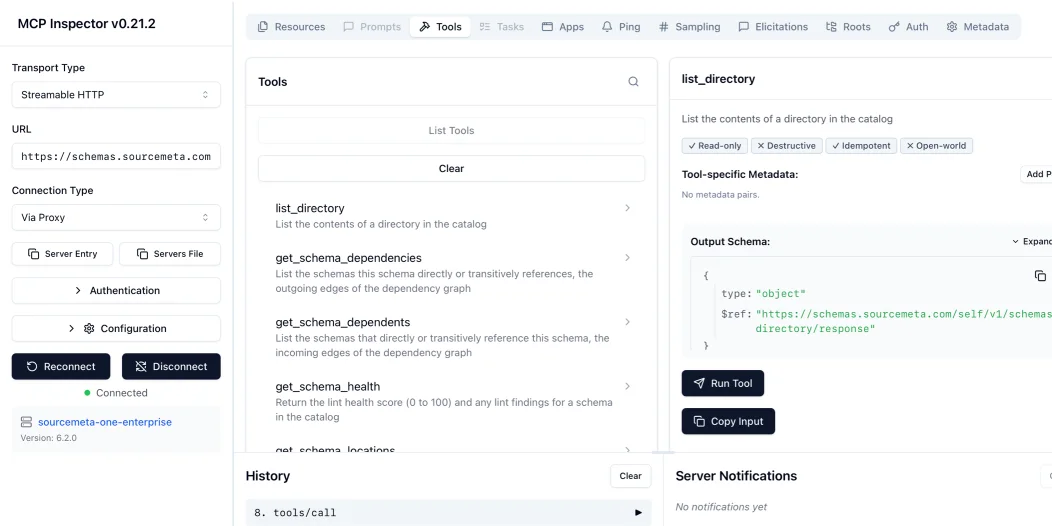1052x526 pixels.
Task: Click the list_directory heading in detail panel
Action: coord(718,79)
